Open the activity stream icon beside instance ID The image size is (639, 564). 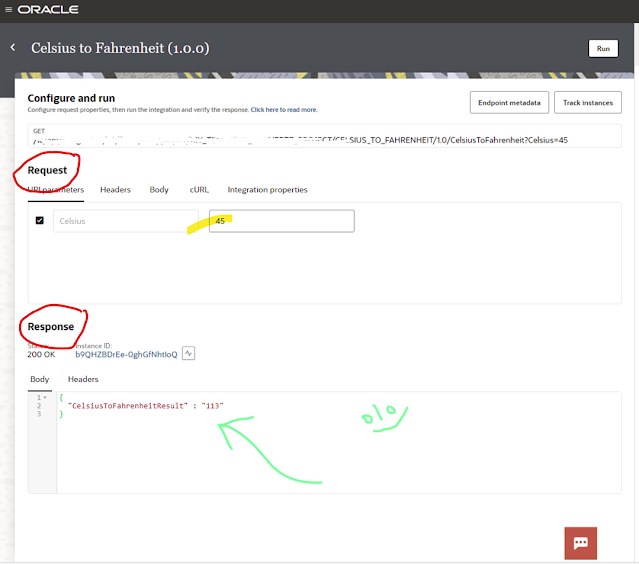pos(188,353)
